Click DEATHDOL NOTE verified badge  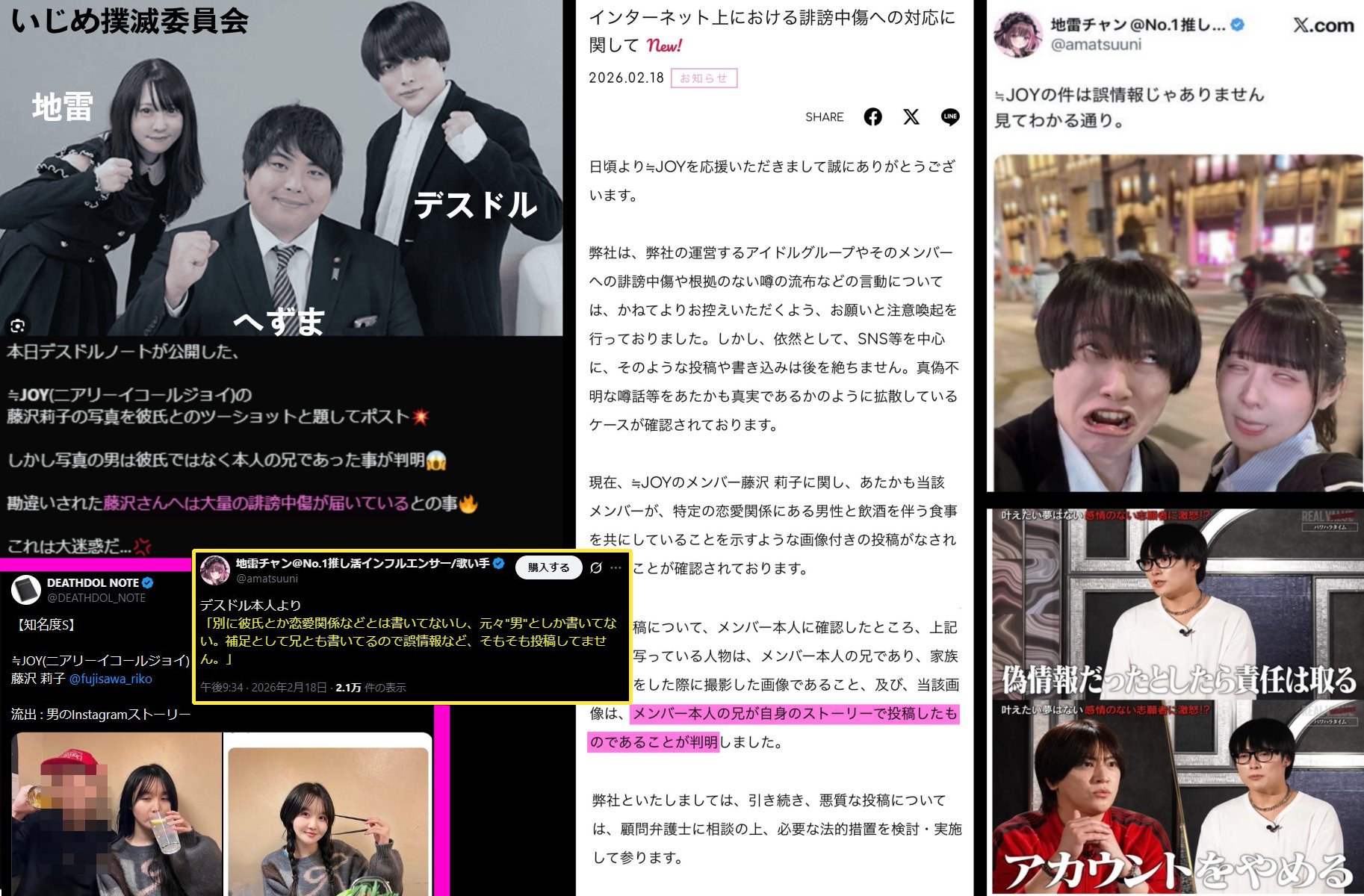[x=148, y=582]
